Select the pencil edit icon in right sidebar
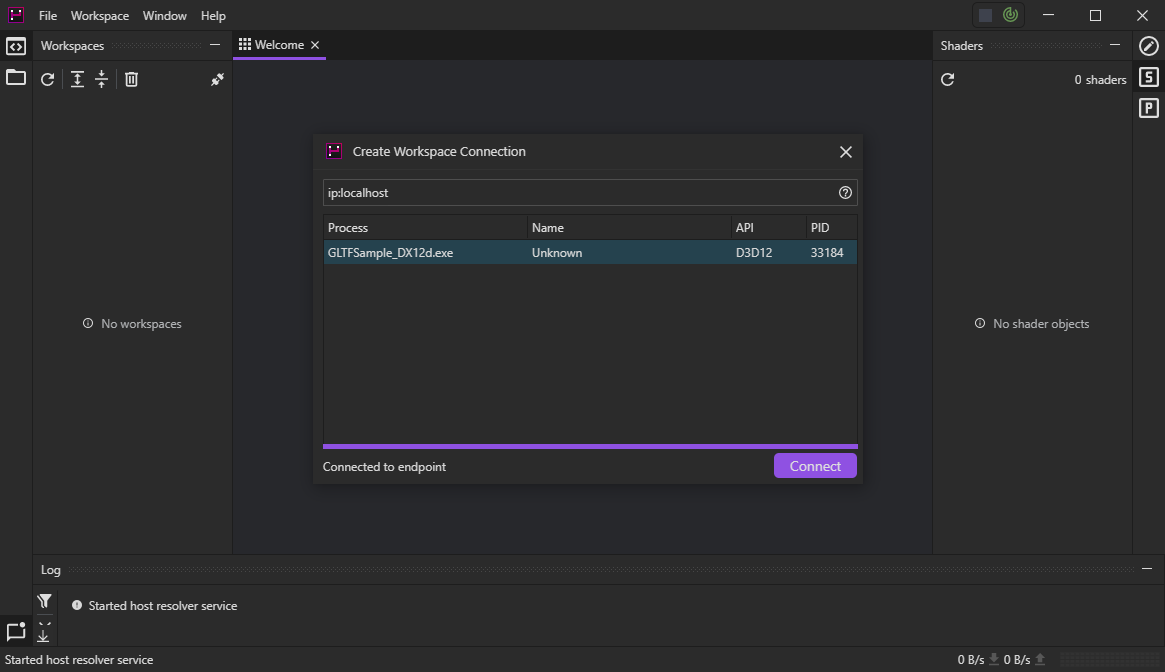Viewport: 1165px width, 672px height. click(1149, 46)
